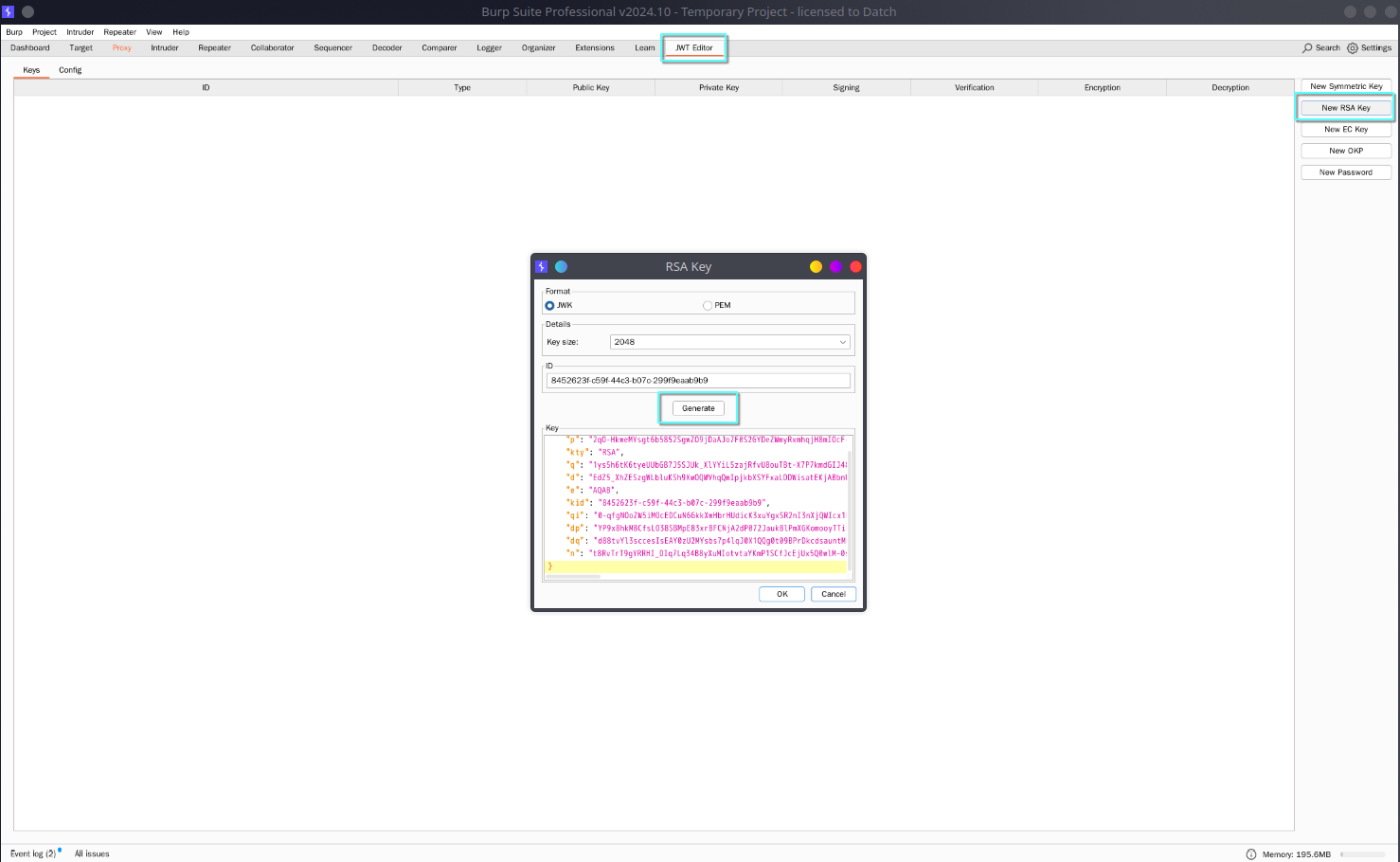Click the Type column header
The image size is (1400, 862).
462,87
